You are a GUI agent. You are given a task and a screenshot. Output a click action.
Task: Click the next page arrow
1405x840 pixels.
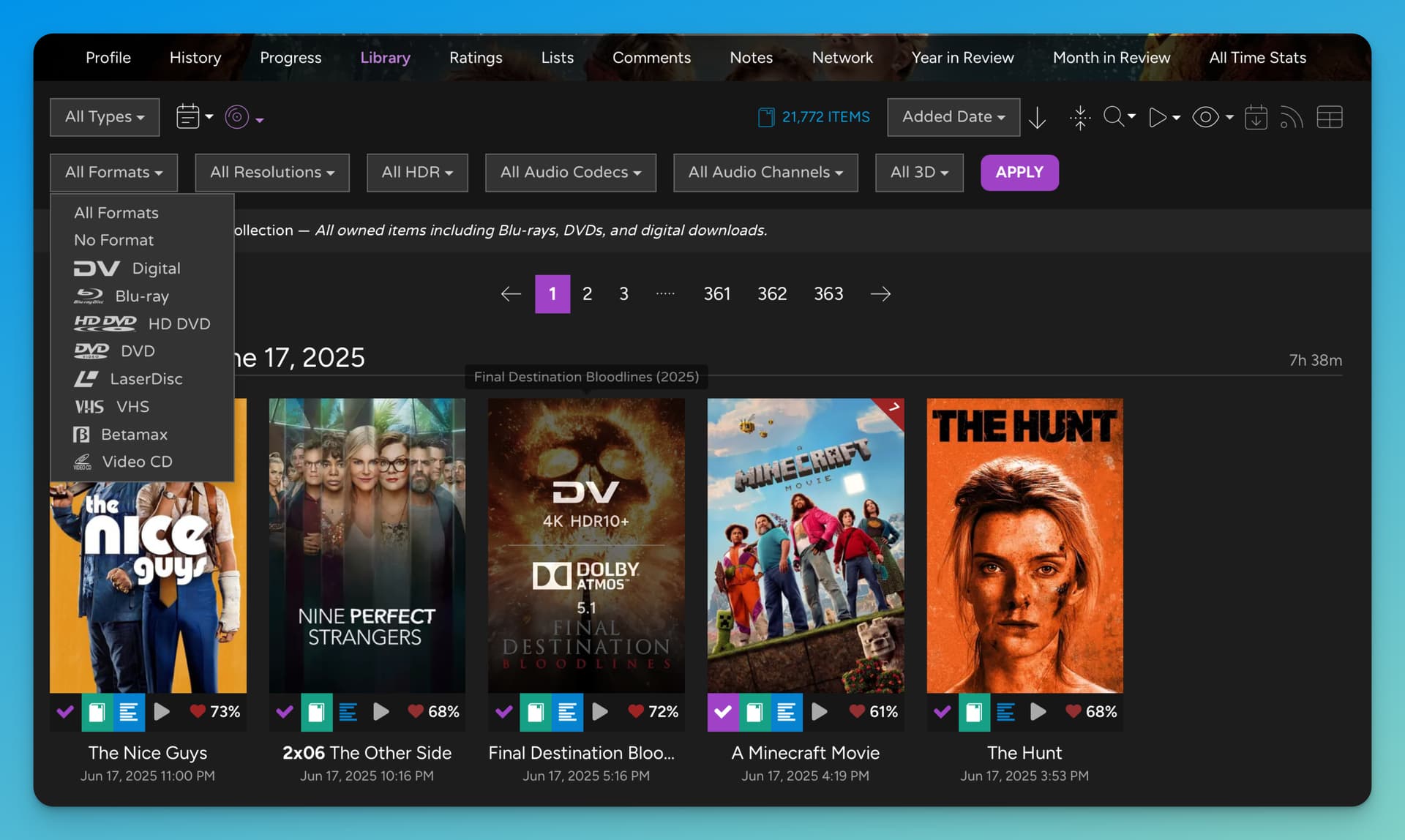pyautogui.click(x=880, y=294)
